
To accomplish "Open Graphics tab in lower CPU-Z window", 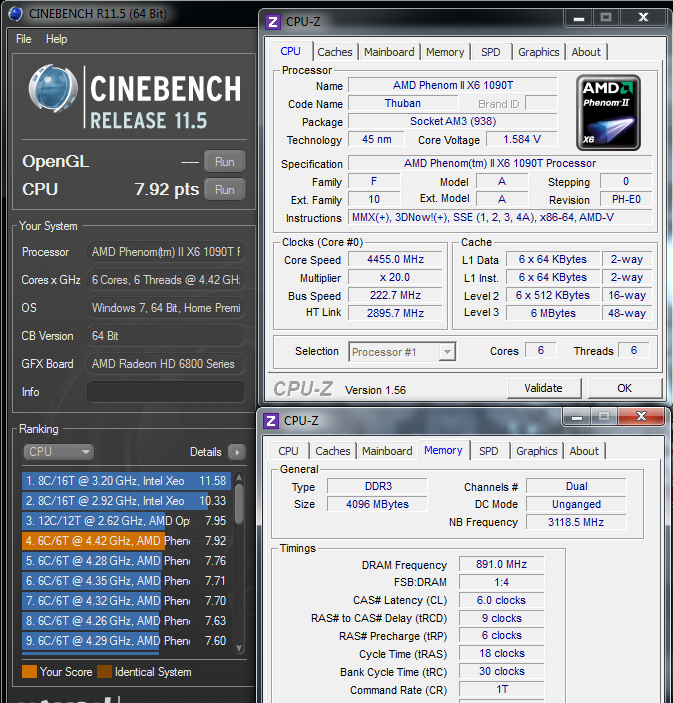I will click(537, 451).
